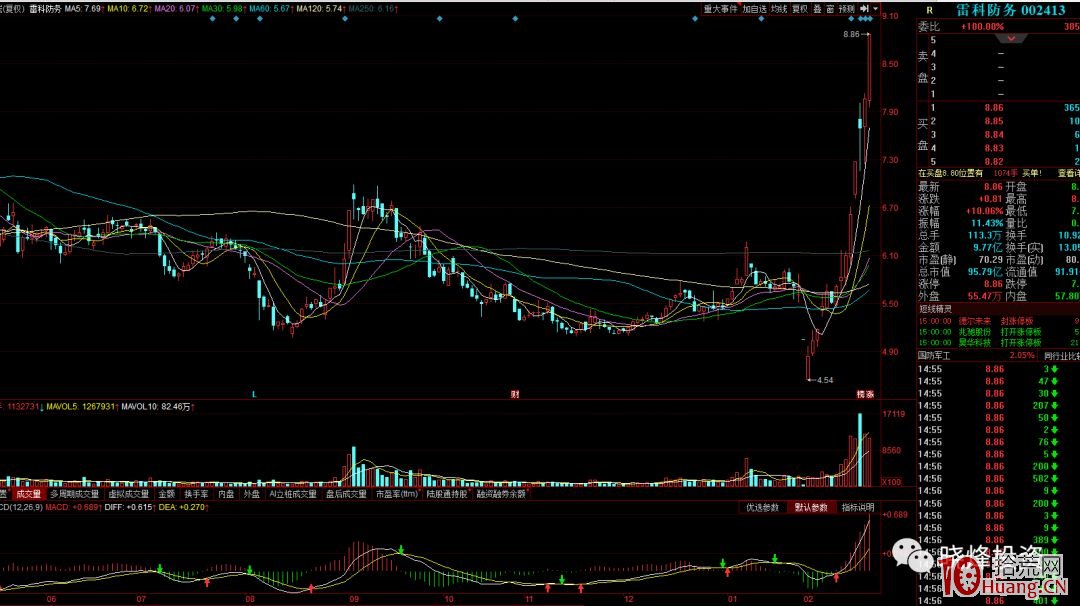Image resolution: width=1080 pixels, height=606 pixels.
Task: Click the MA120: 5.74 indicator label
Action: [321, 9]
